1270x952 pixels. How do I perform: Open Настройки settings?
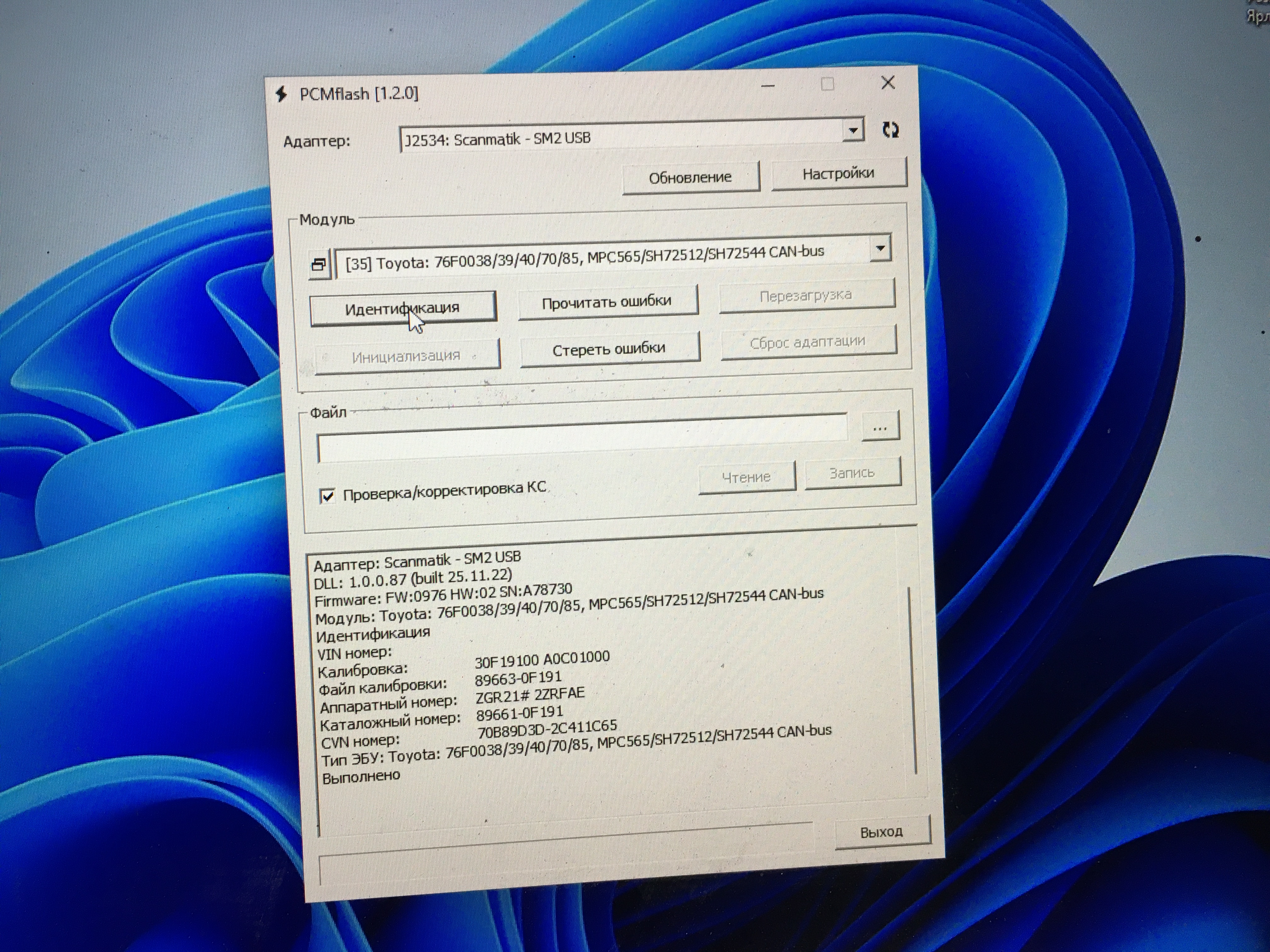pos(838,174)
